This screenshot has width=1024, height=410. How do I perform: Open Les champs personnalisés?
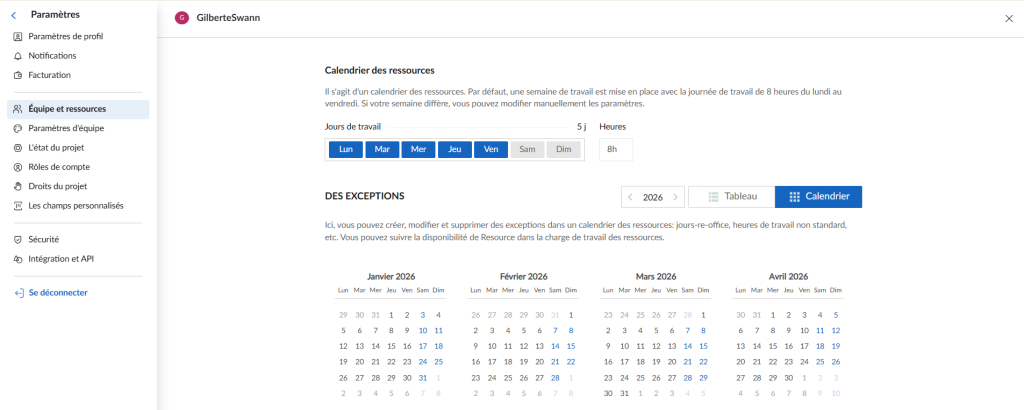coord(78,206)
